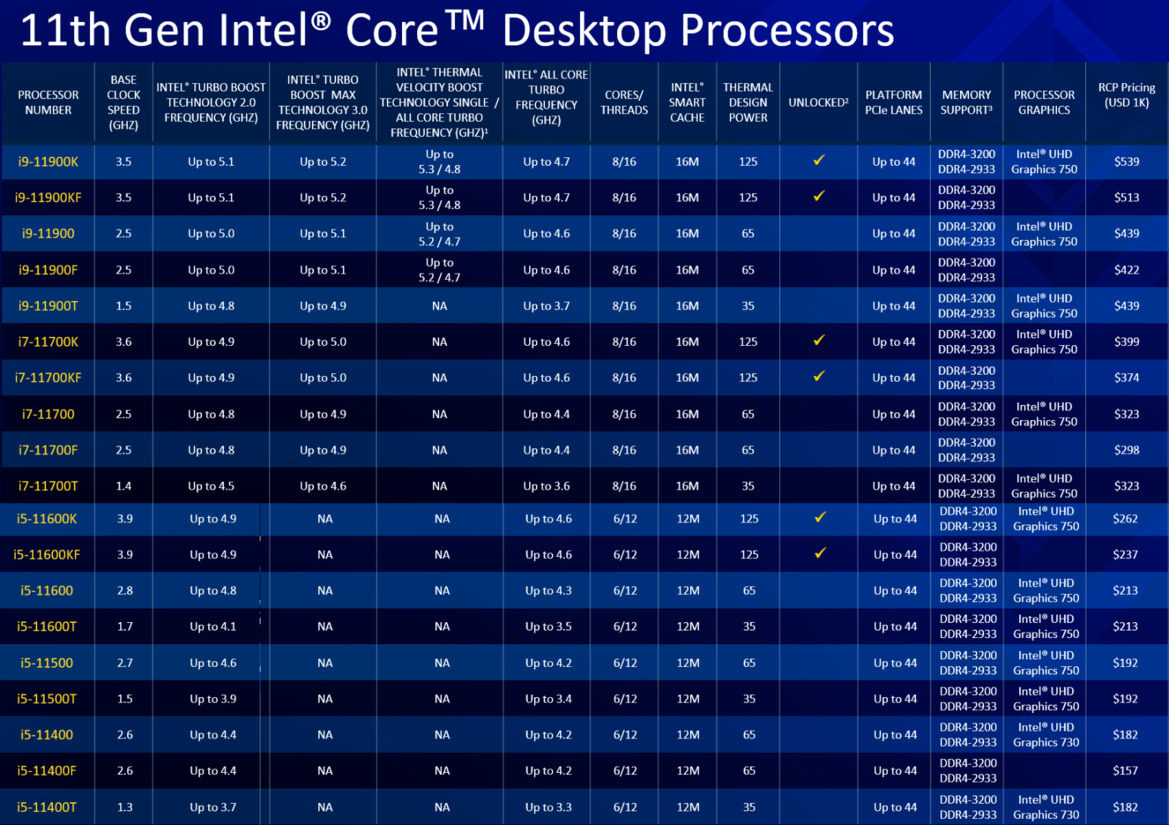The image size is (1169, 825).
Task: Select the i9-11900F processor name
Action: [48, 270]
